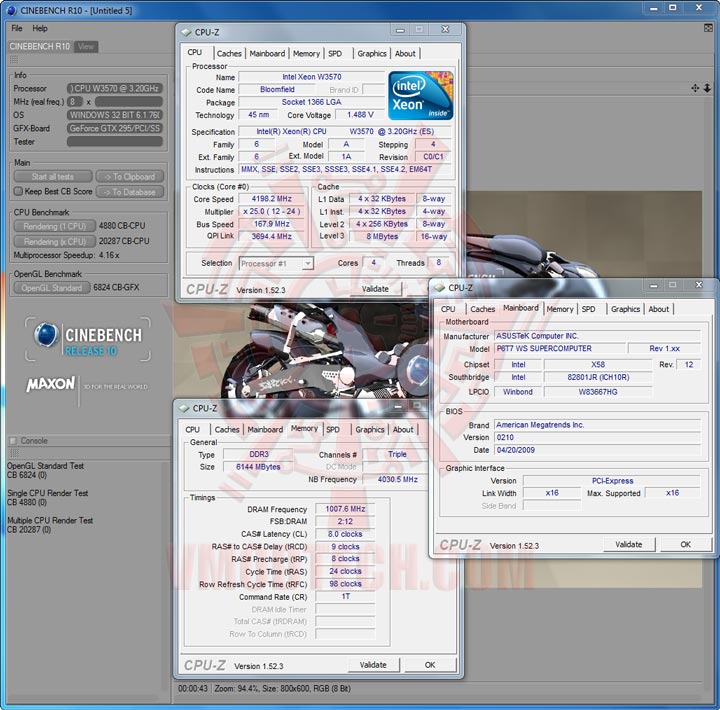Toggle the Keep Best CB Score checkbox
This screenshot has height=710, width=720.
pos(18,191)
